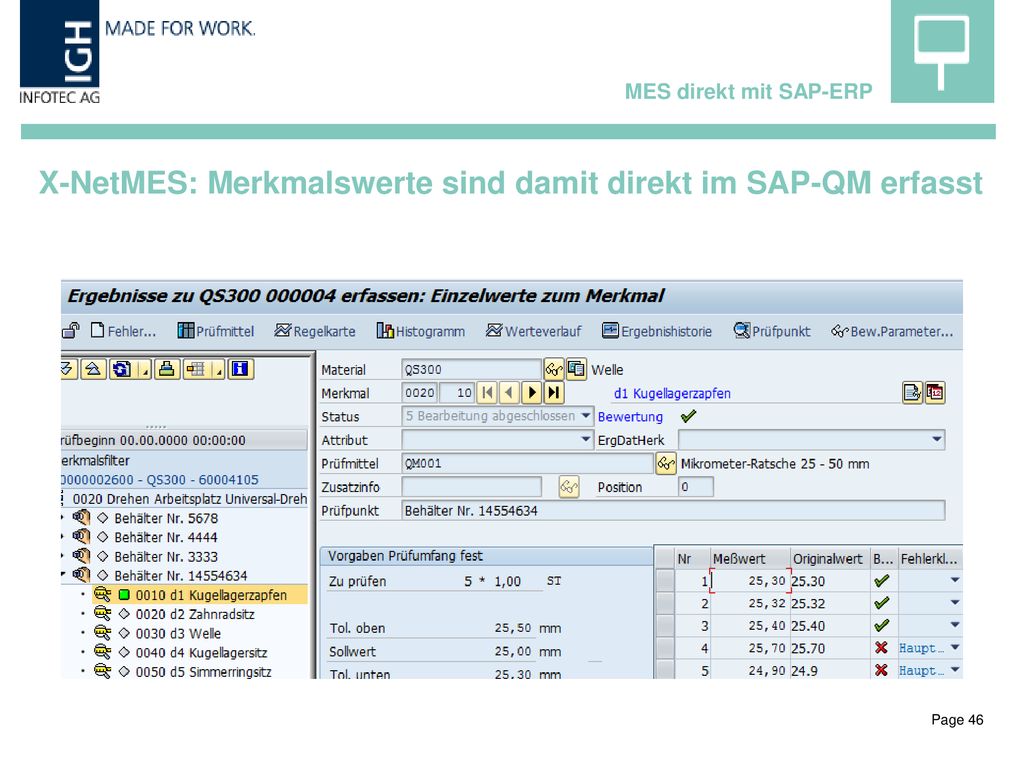Click the Prüfmittel field QM001
Screen dimensions: 1024x768
pyautogui.click(x=527, y=464)
